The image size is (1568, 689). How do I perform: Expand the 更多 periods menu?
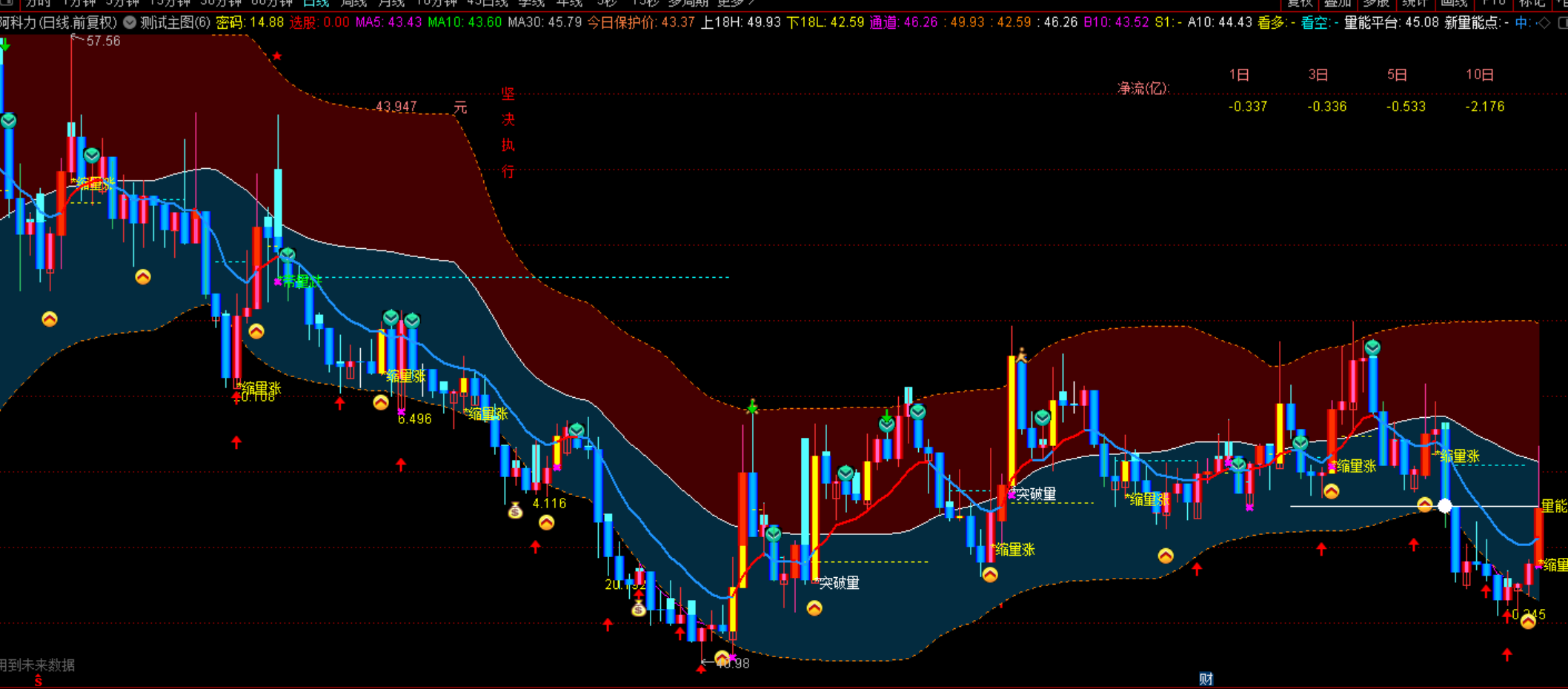[x=735, y=4]
